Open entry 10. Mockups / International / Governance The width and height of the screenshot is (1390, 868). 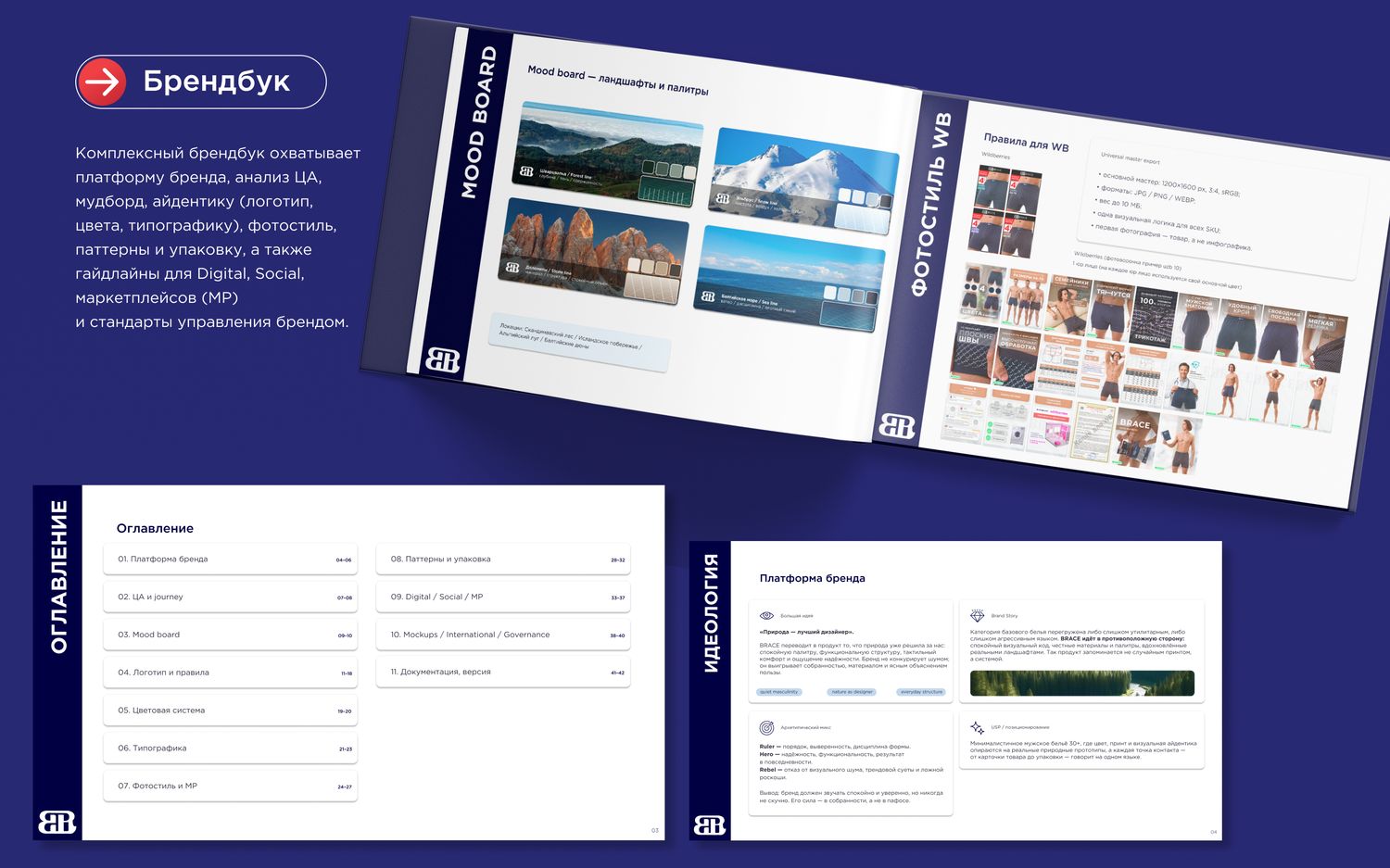pyautogui.click(x=503, y=635)
